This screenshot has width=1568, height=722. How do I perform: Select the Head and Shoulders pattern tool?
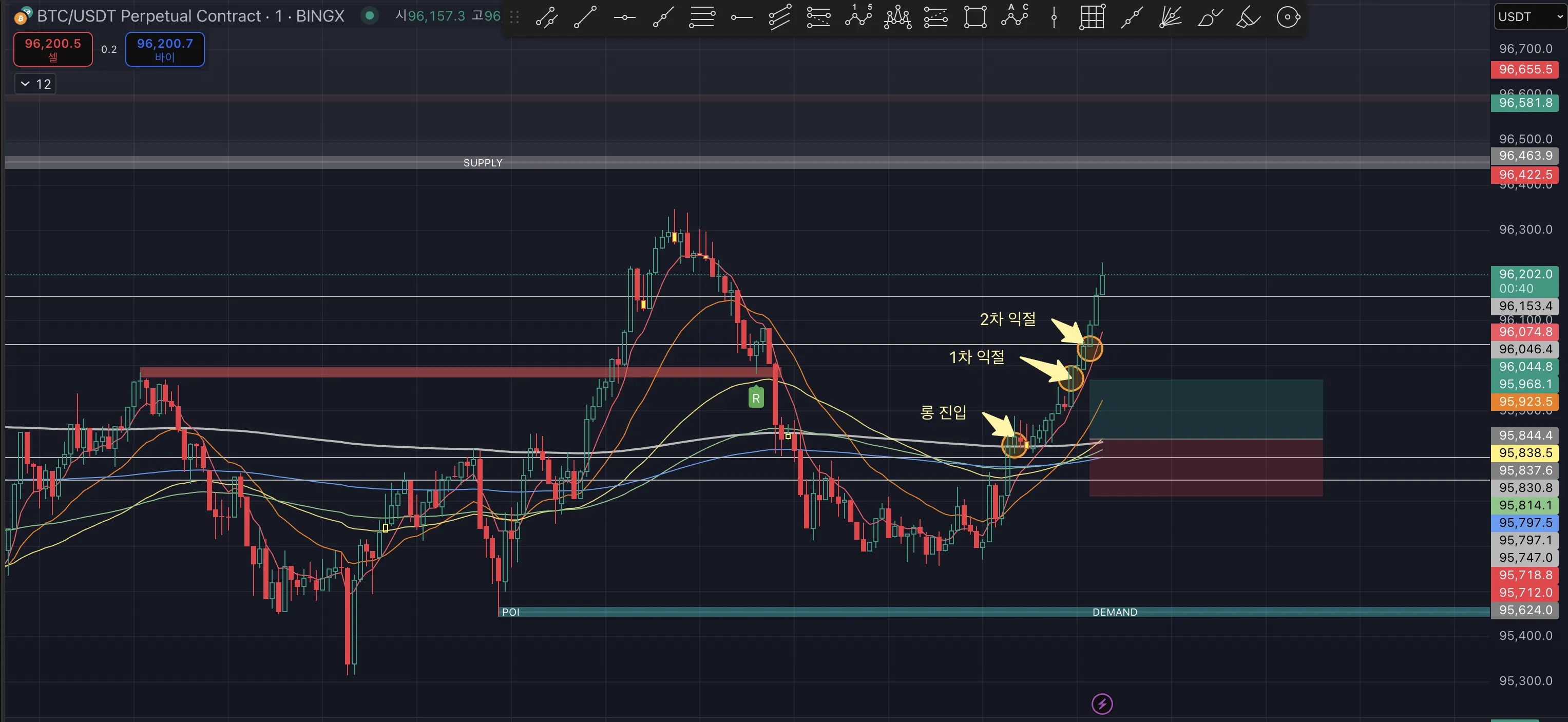click(897, 16)
